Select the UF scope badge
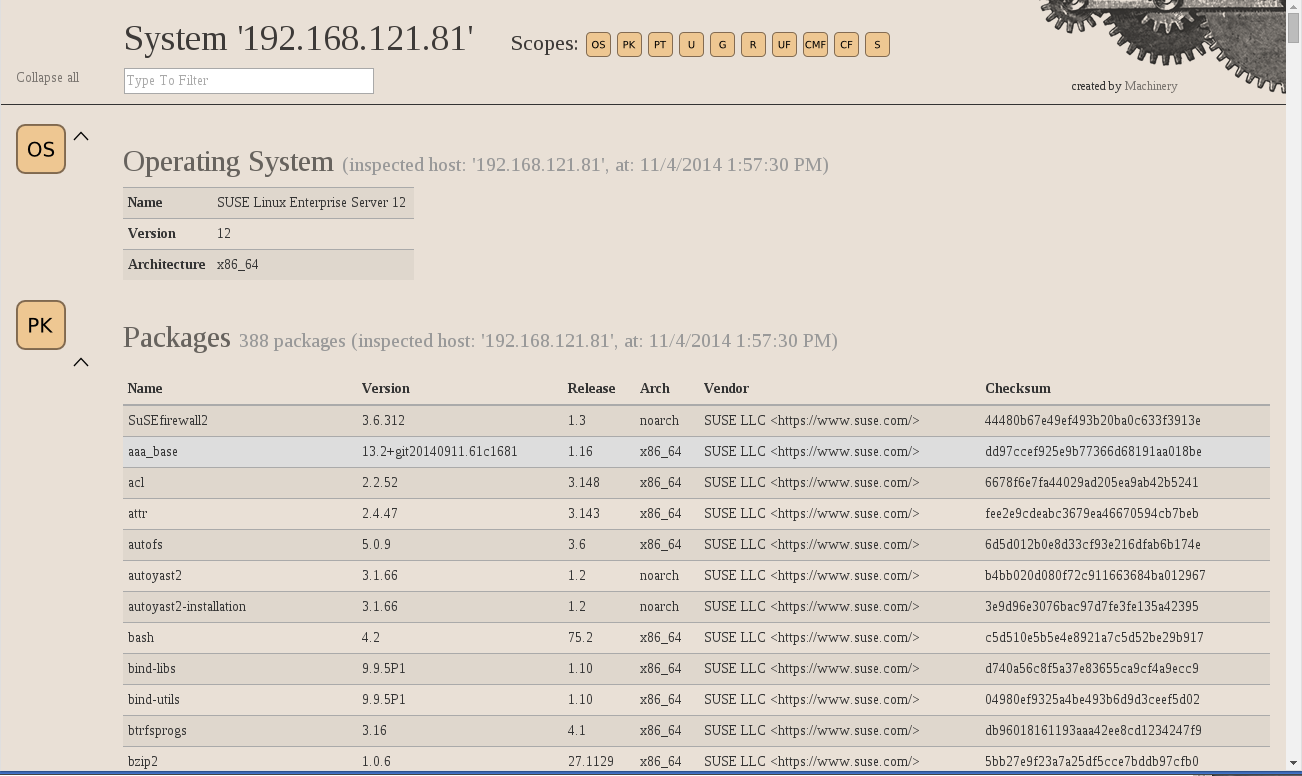The image size is (1302, 776). 784,45
